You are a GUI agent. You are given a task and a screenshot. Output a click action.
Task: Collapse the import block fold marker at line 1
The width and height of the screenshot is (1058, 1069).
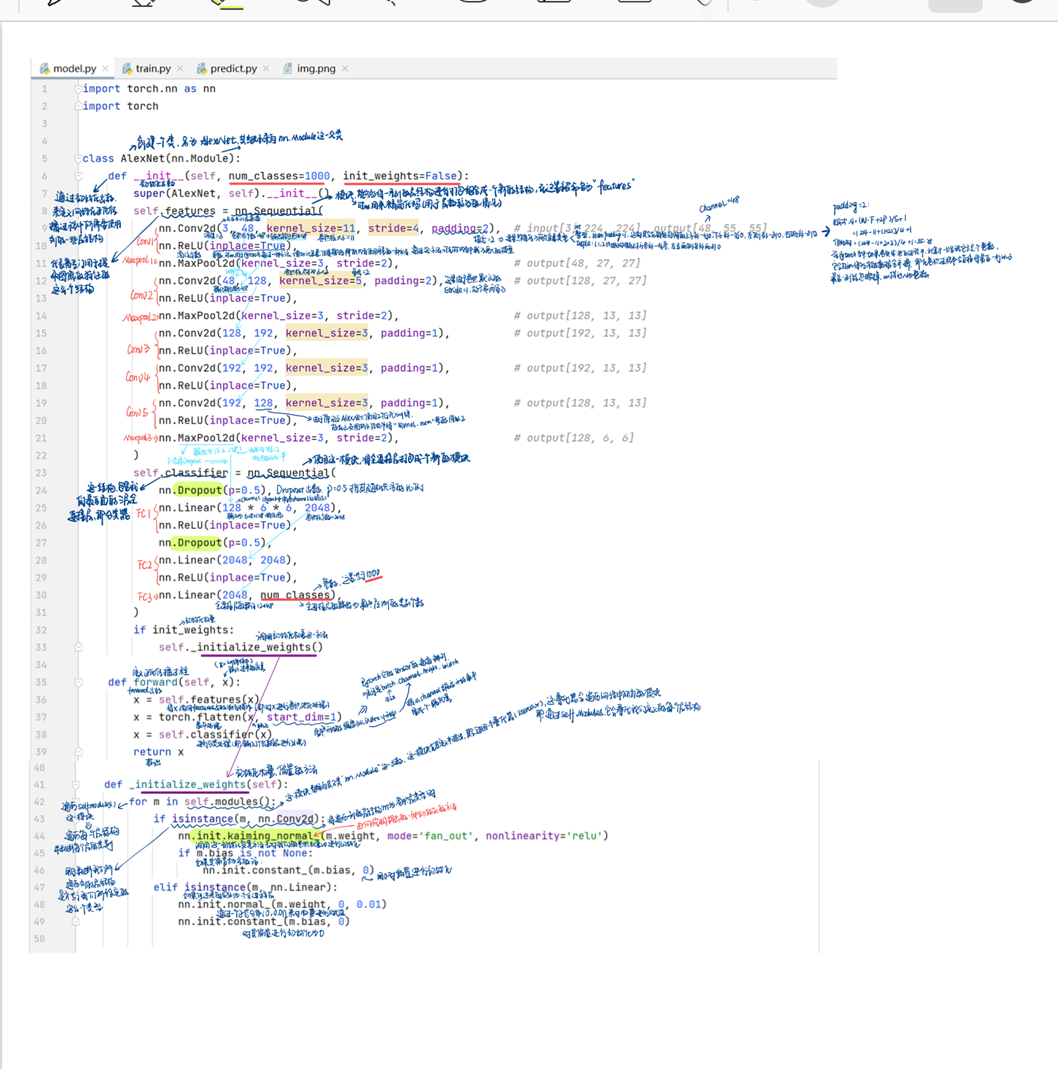pyautogui.click(x=78, y=89)
